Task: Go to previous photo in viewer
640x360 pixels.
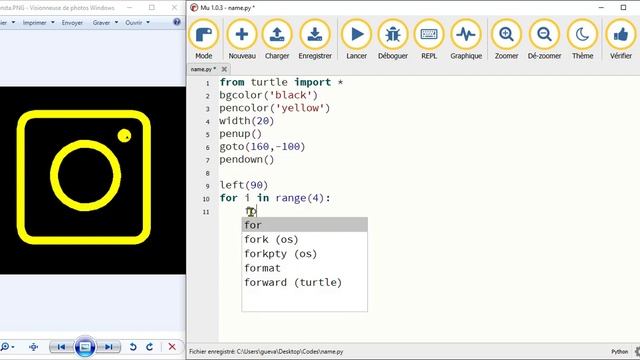Action: tap(61, 347)
